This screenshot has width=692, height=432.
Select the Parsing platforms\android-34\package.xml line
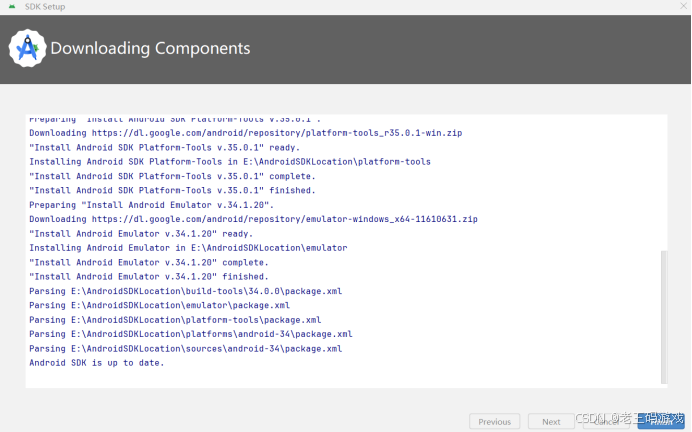191,334
